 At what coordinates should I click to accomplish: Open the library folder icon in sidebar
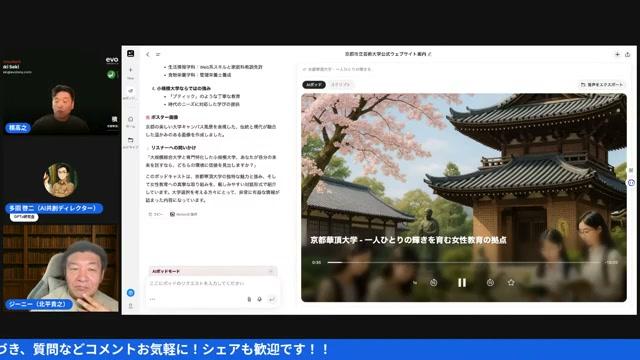tap(131, 140)
